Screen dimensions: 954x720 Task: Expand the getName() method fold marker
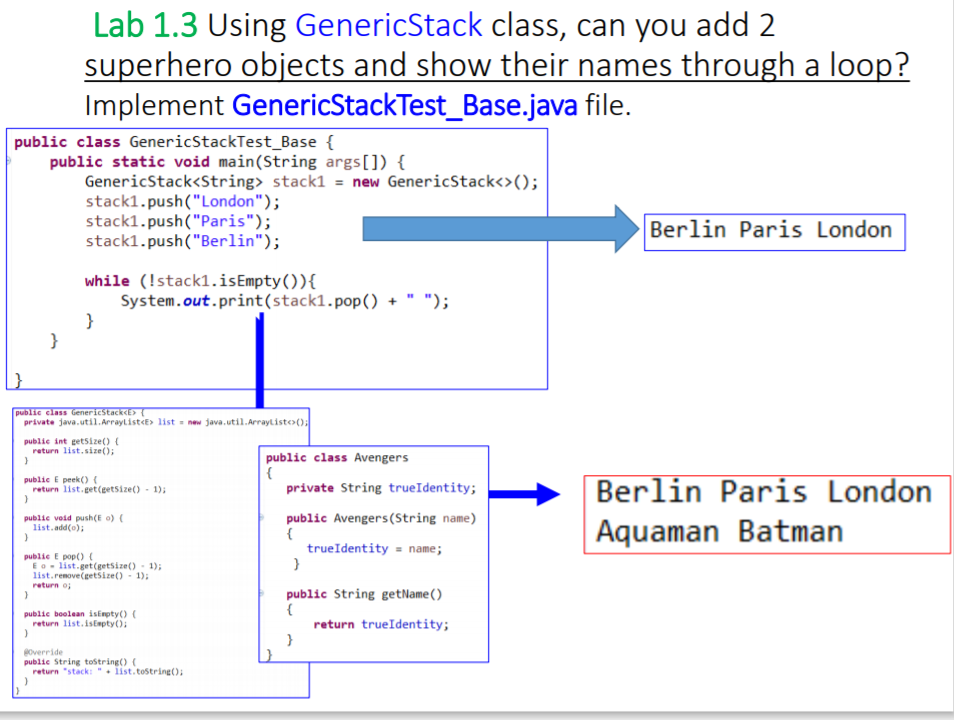[x=260, y=594]
